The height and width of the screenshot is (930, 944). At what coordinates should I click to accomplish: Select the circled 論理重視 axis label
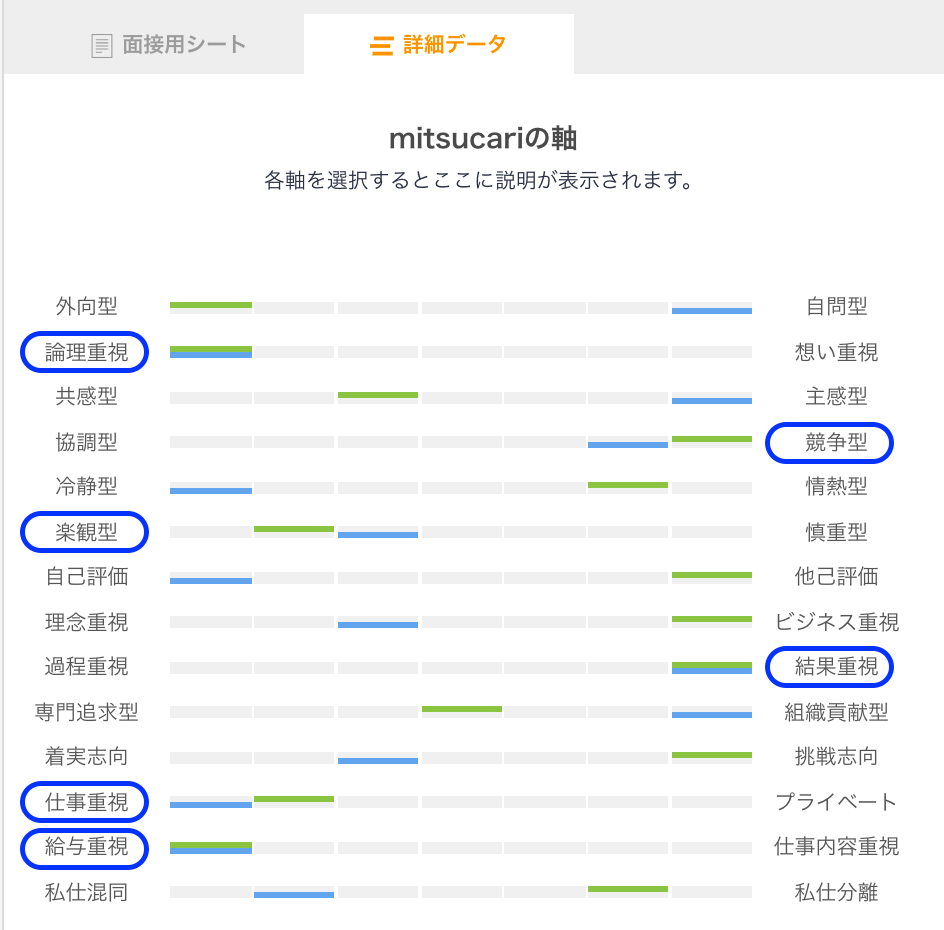click(x=84, y=352)
